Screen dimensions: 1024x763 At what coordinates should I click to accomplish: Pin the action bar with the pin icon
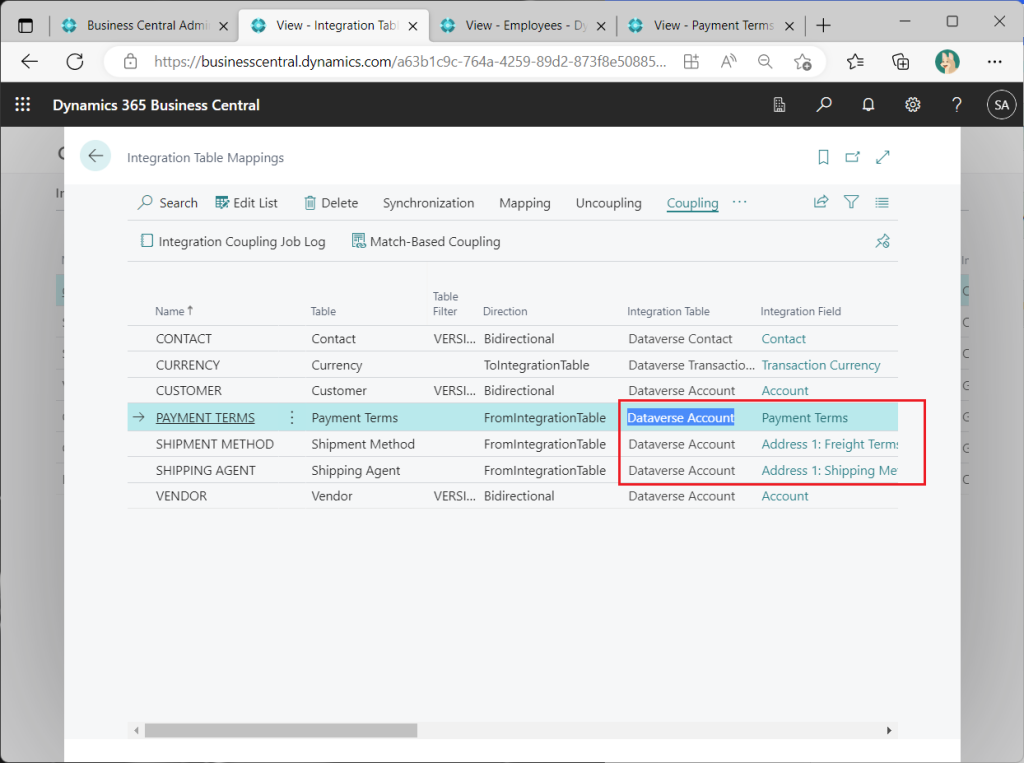coord(882,241)
